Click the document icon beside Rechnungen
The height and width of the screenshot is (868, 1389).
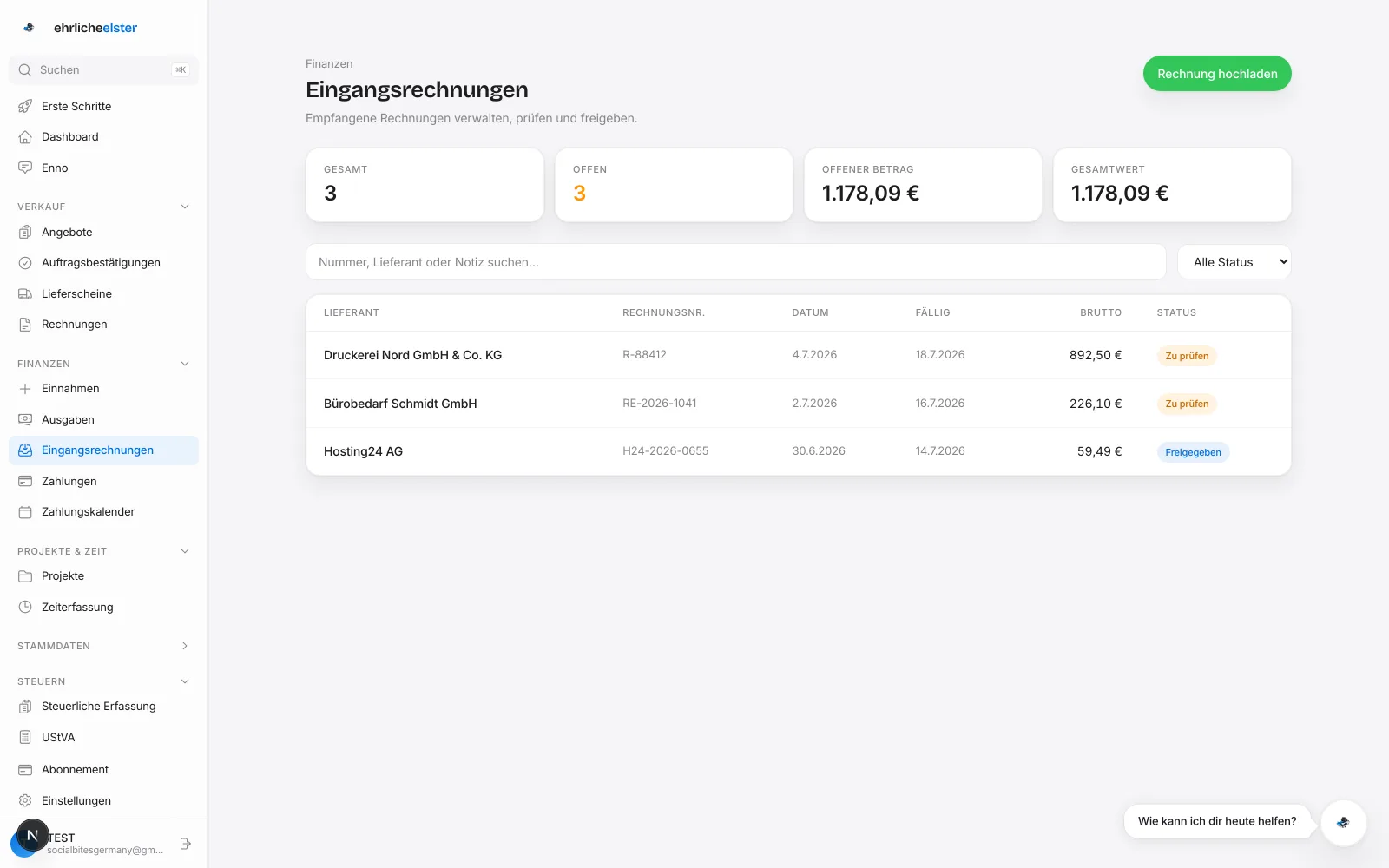tap(25, 325)
